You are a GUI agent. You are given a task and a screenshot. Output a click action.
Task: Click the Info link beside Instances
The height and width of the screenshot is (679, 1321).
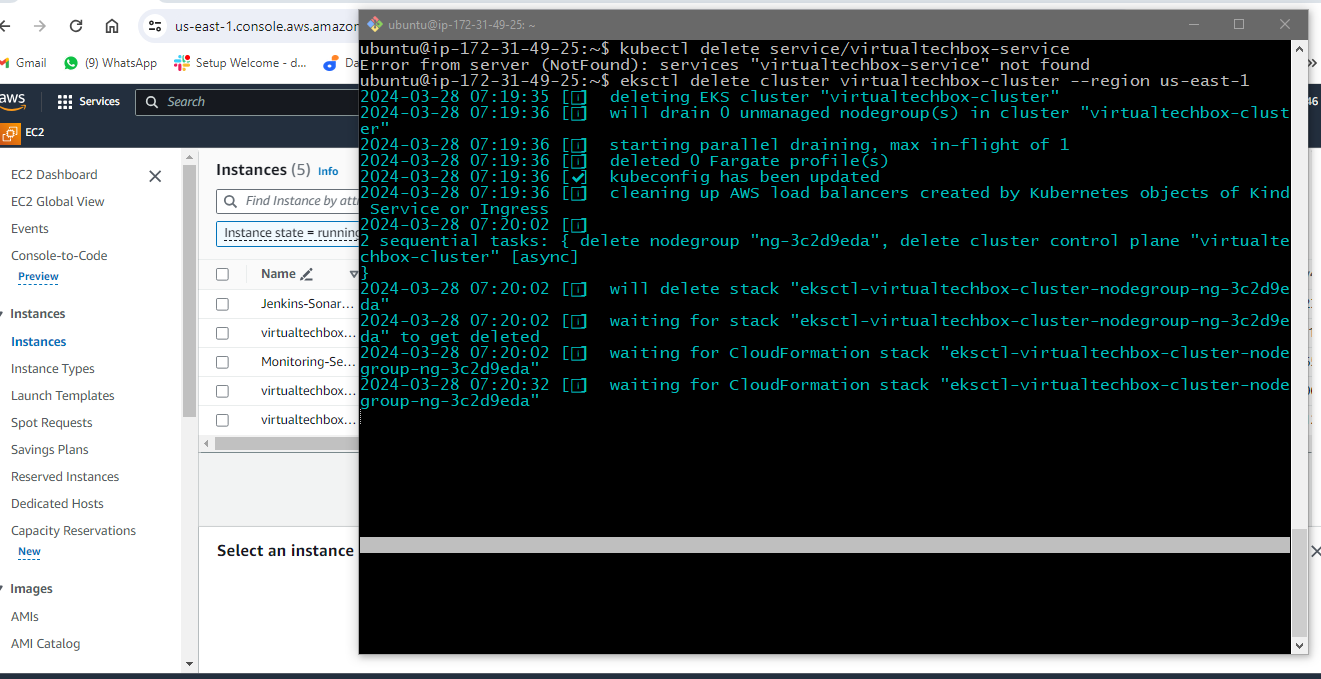328,171
